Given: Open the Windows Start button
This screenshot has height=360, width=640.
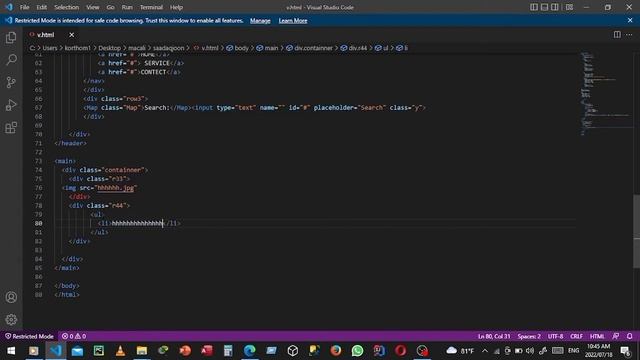Looking at the screenshot, I should click(x=11, y=351).
